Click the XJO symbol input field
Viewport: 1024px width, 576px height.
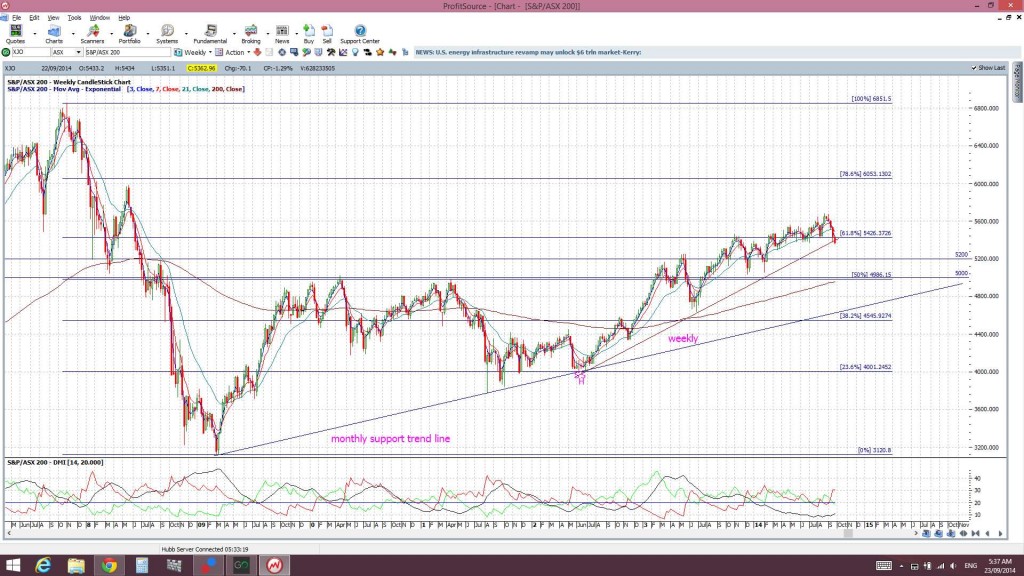click(x=31, y=52)
